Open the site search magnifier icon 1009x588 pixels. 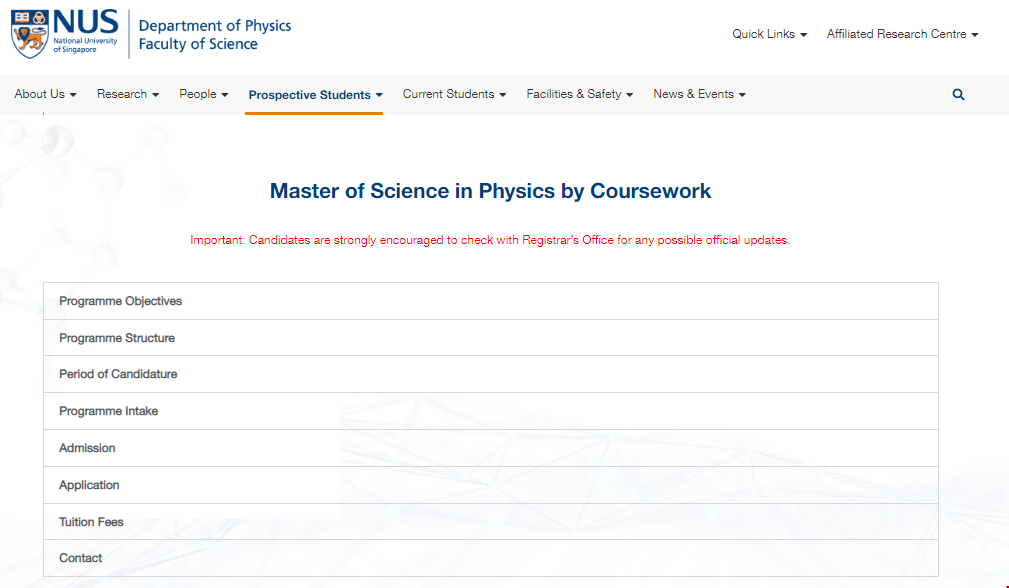958,95
